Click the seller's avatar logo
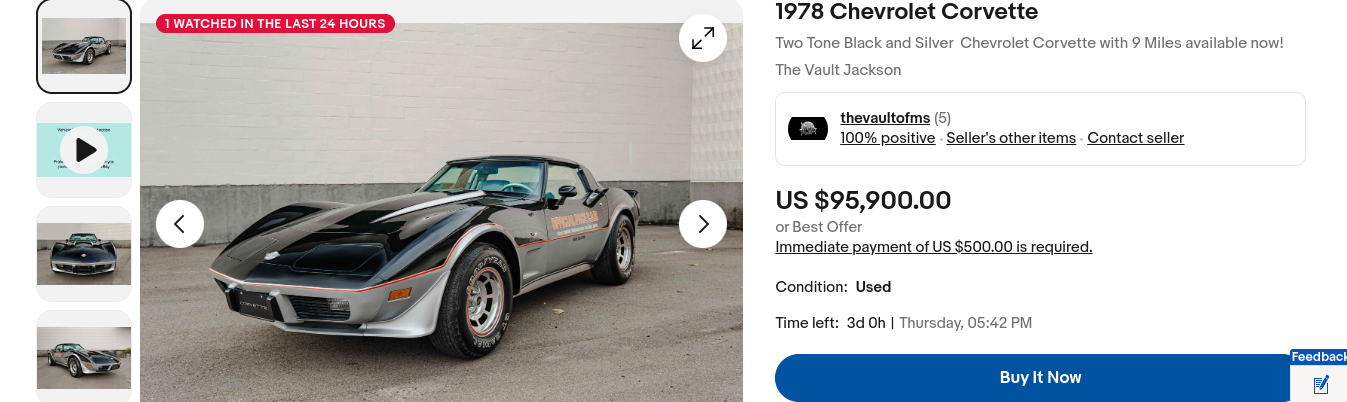Viewport: 1347px width, 402px height. tap(808, 129)
